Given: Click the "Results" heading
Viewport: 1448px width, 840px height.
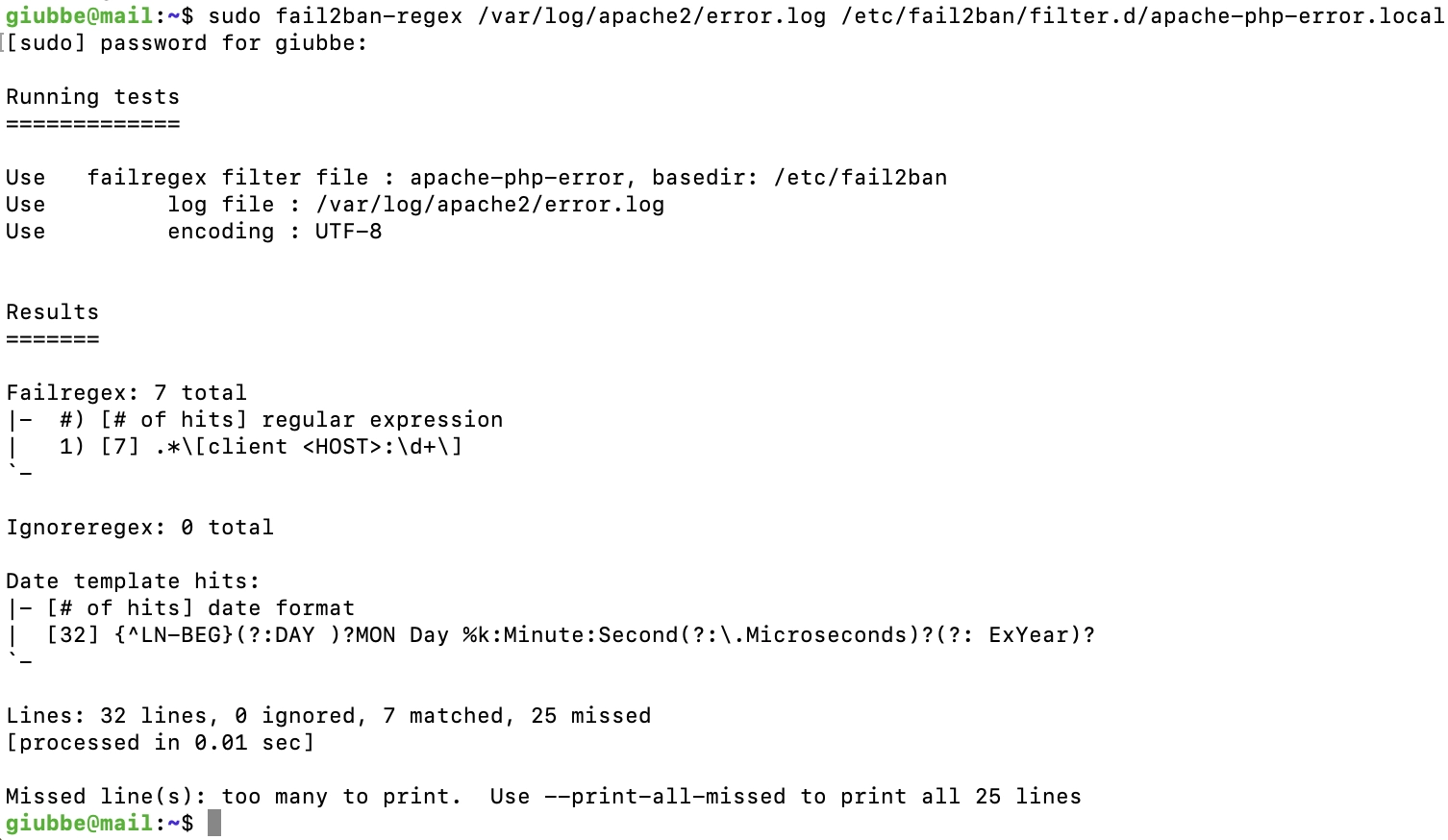Looking at the screenshot, I should coord(52,312).
